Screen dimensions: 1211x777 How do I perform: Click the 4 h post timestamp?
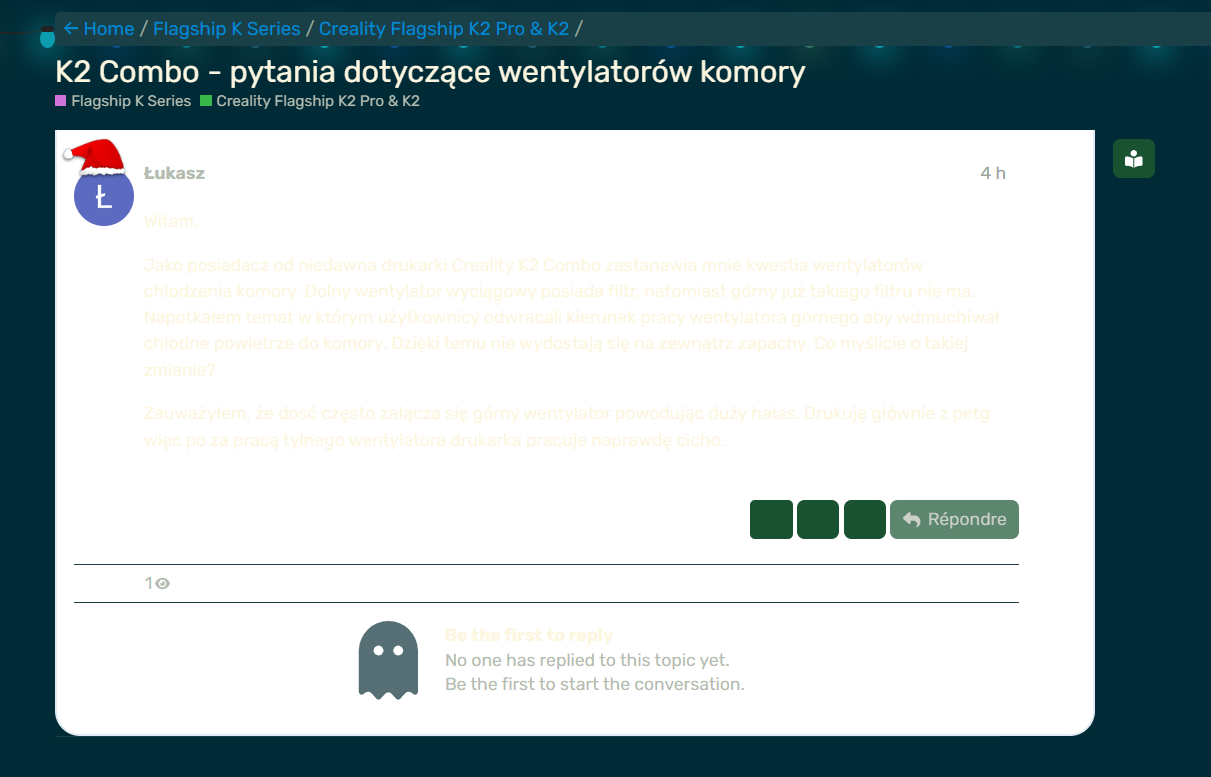click(992, 173)
